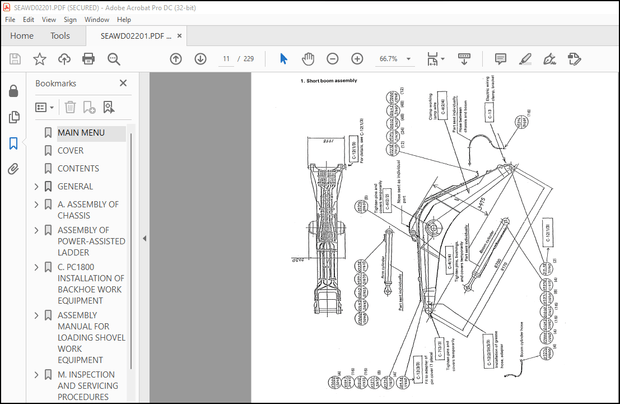Open bookmarks options dropdown
Image resolution: width=620 pixels, height=404 pixels.
(44, 107)
